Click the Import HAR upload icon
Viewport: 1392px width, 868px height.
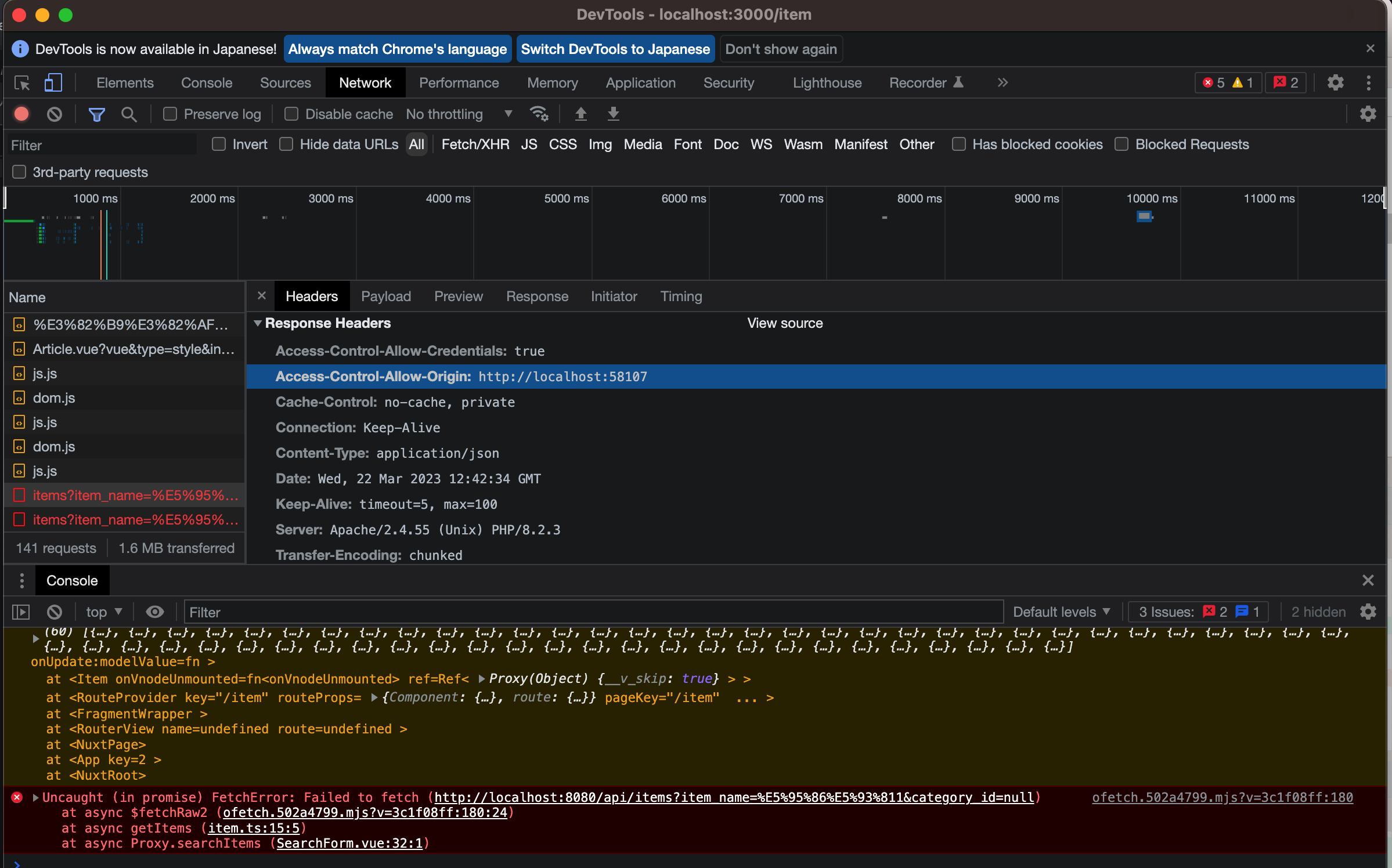580,114
